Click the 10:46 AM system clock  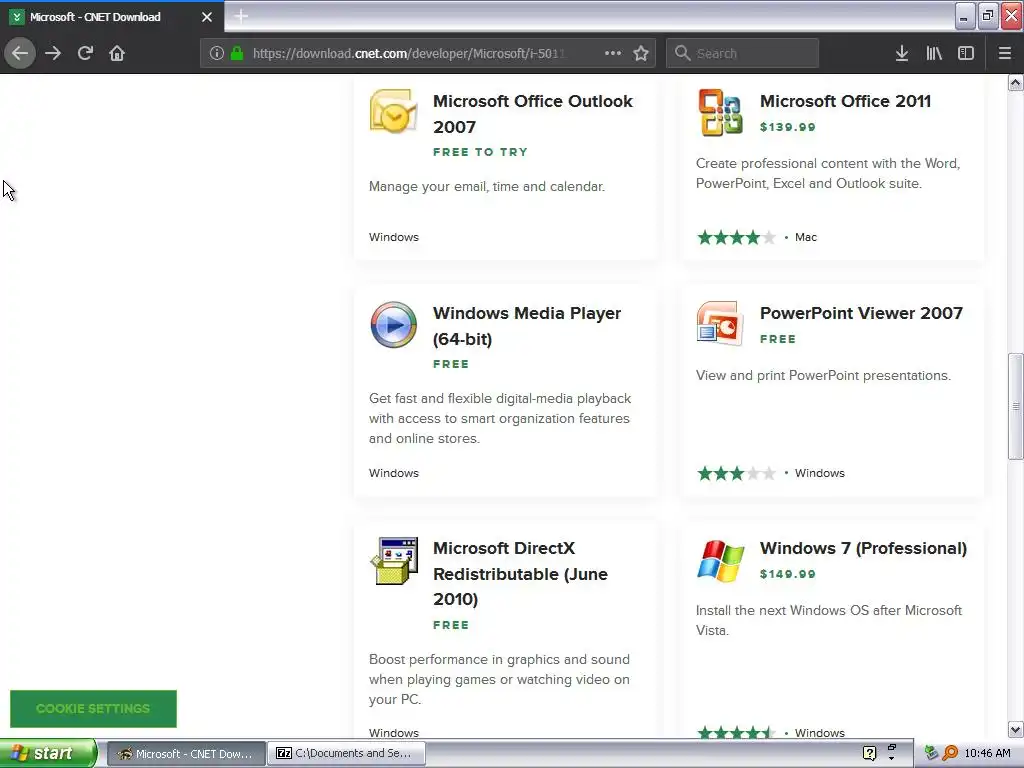point(987,754)
